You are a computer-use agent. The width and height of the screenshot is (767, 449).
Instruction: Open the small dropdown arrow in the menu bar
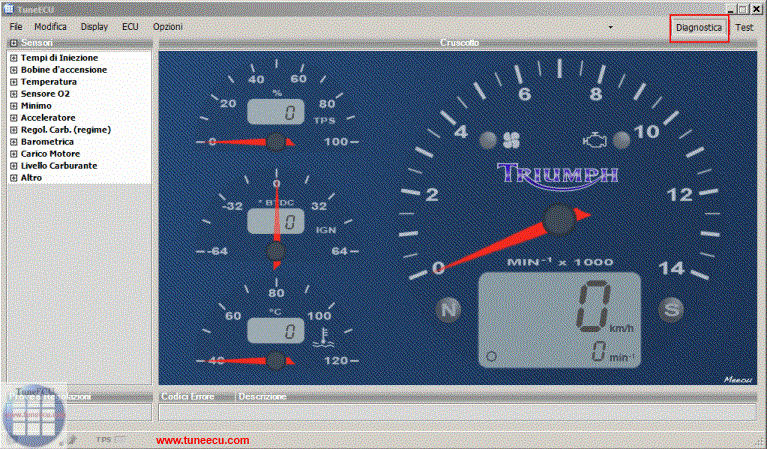click(x=610, y=27)
